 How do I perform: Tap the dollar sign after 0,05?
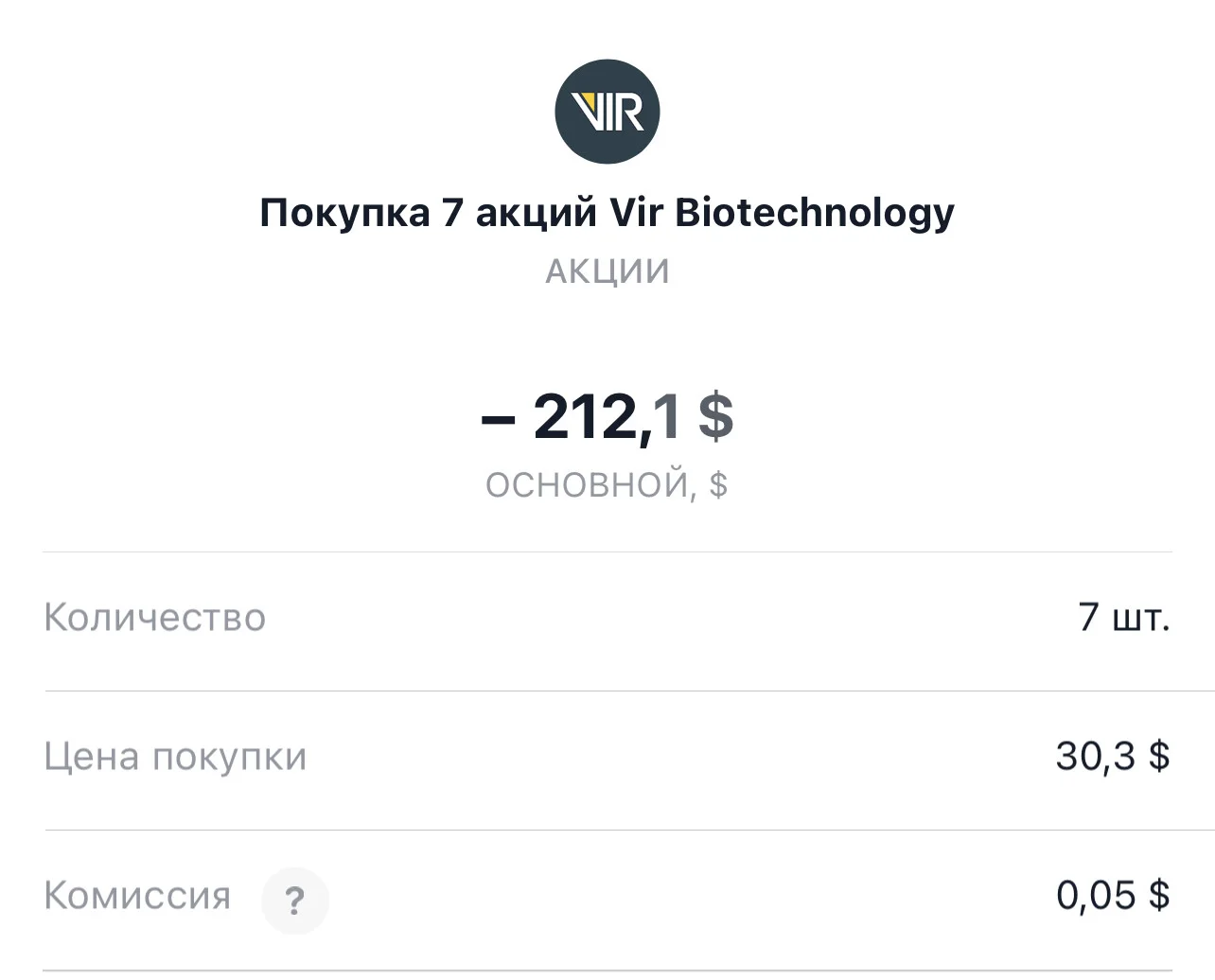click(x=1159, y=895)
